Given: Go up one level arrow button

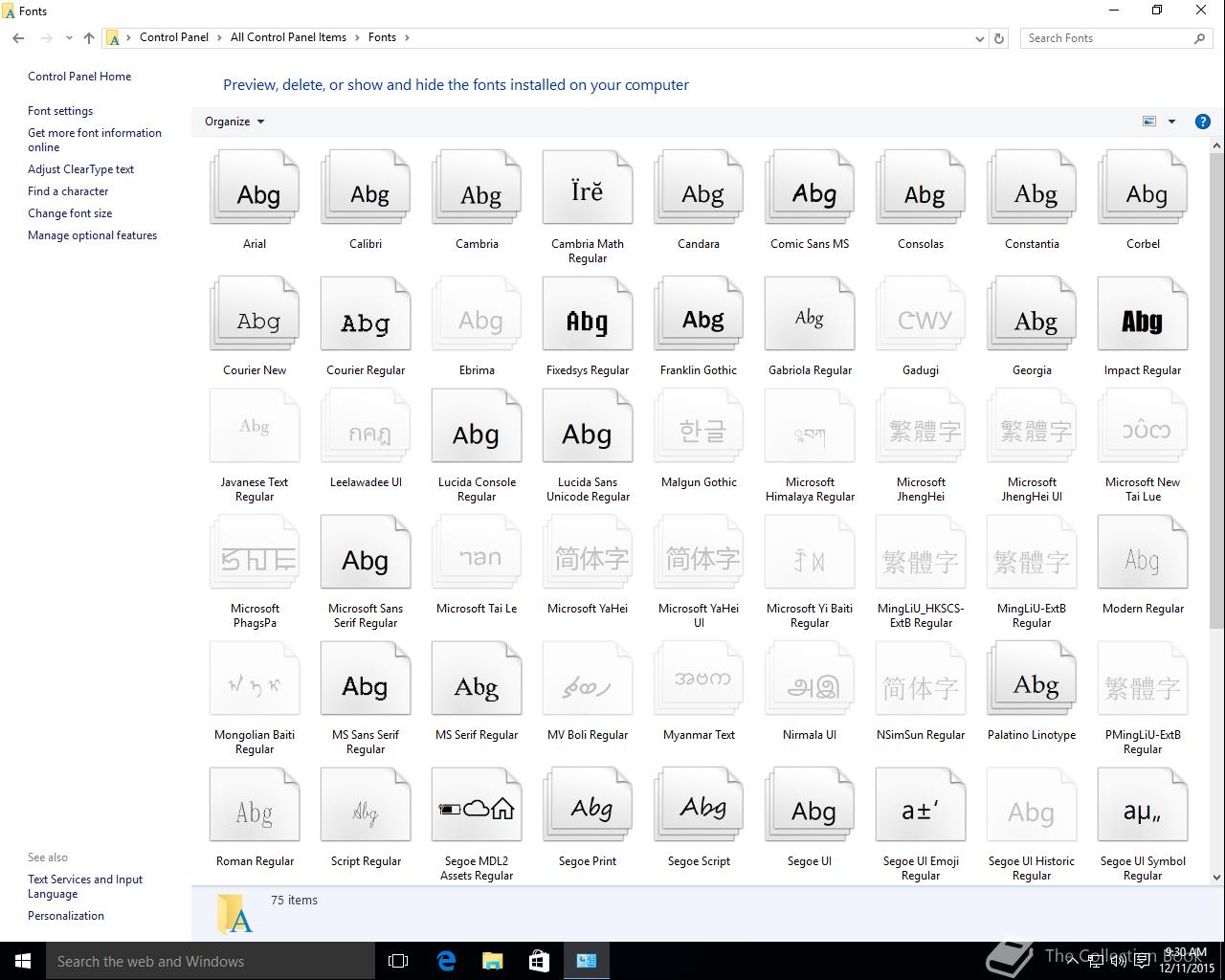Looking at the screenshot, I should tap(89, 38).
